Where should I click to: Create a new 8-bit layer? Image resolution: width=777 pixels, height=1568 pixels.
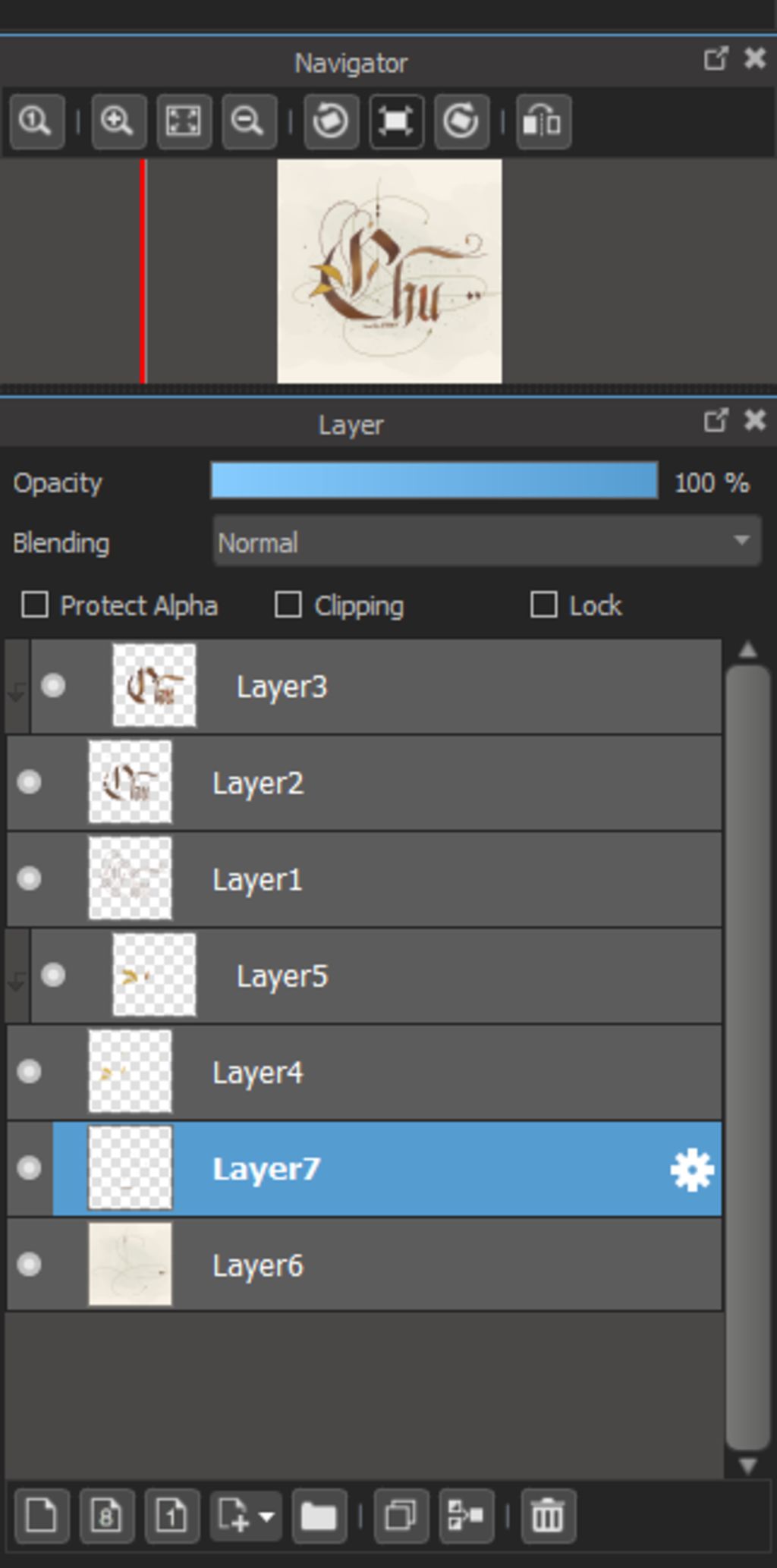(x=107, y=1516)
